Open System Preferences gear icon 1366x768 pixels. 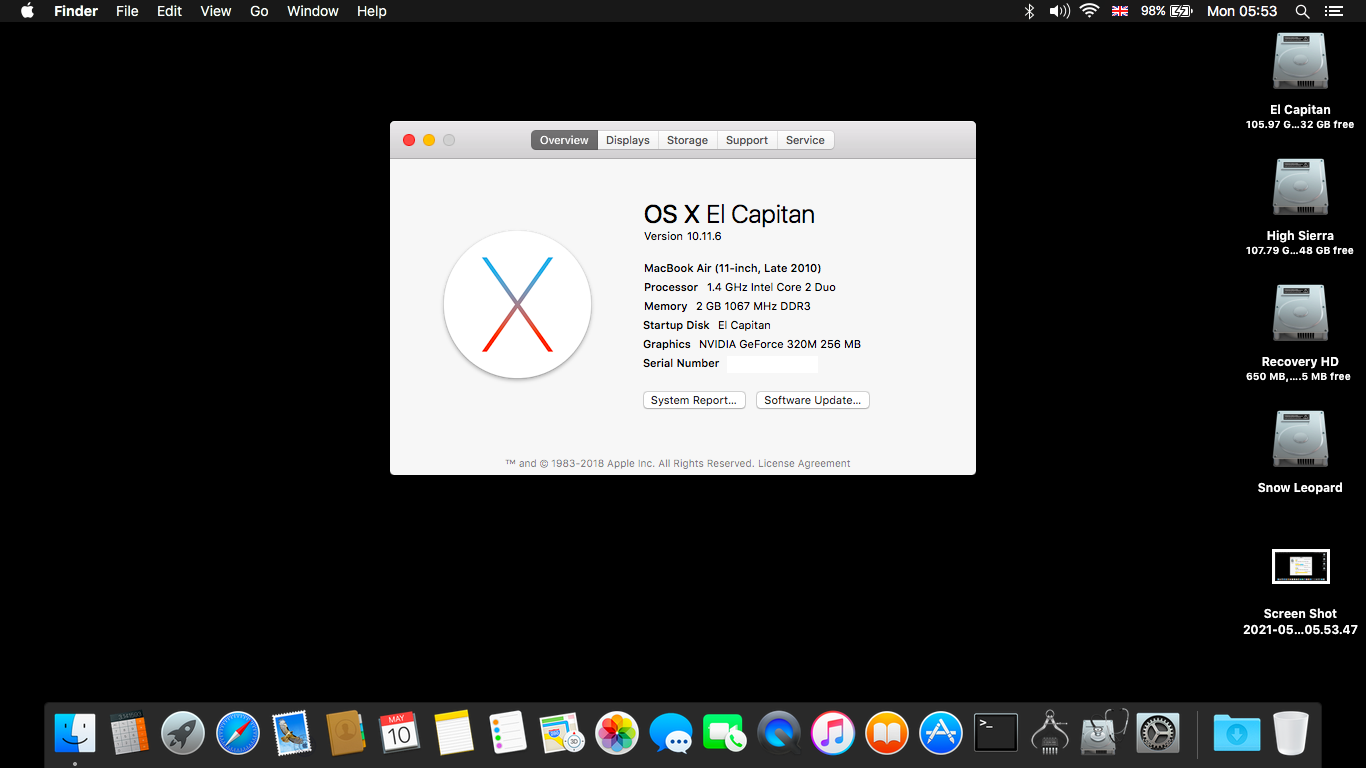[1159, 733]
